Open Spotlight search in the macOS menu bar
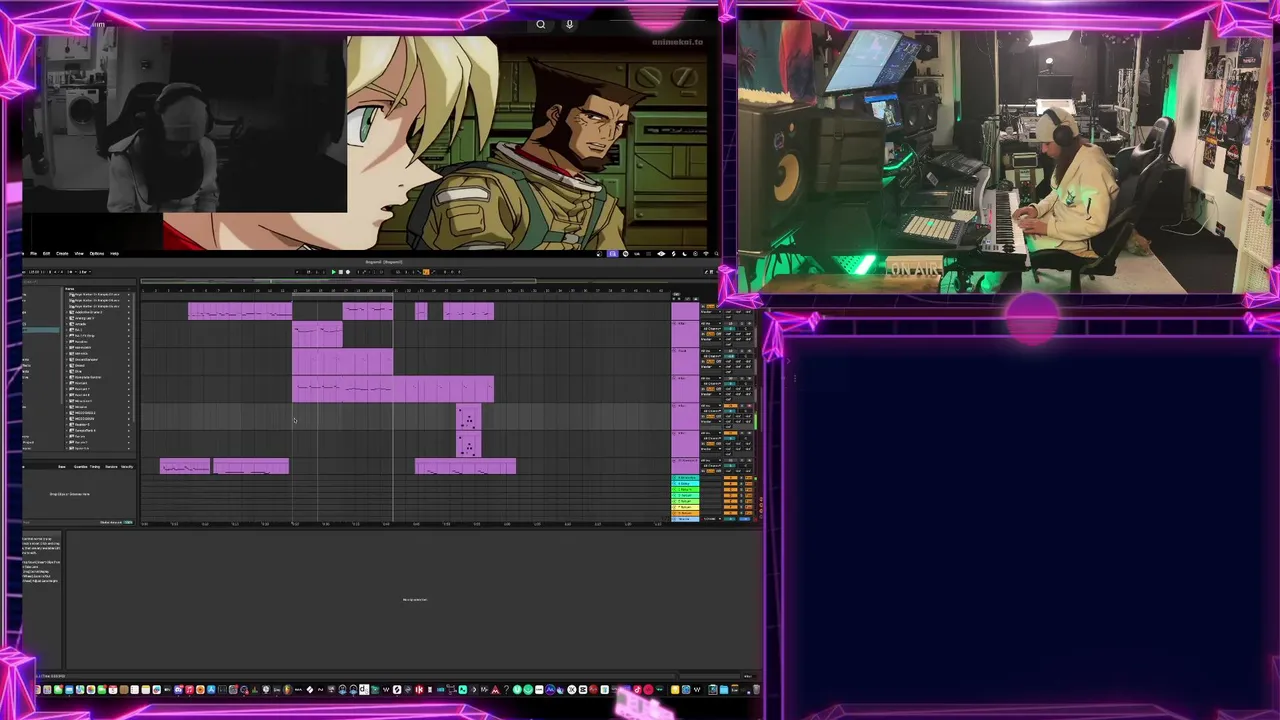Viewport: 1280px width, 720px height. [716, 254]
